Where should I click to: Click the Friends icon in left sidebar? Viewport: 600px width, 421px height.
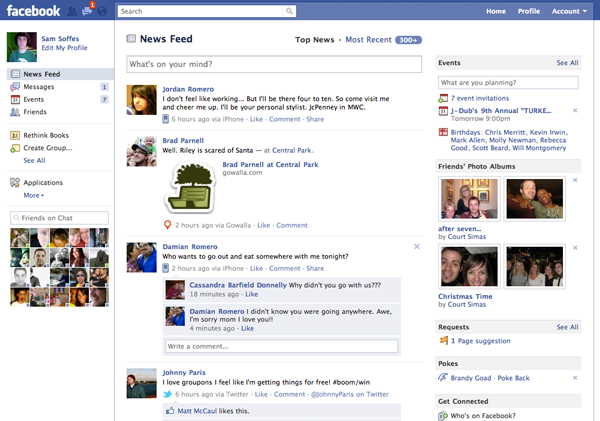point(15,113)
